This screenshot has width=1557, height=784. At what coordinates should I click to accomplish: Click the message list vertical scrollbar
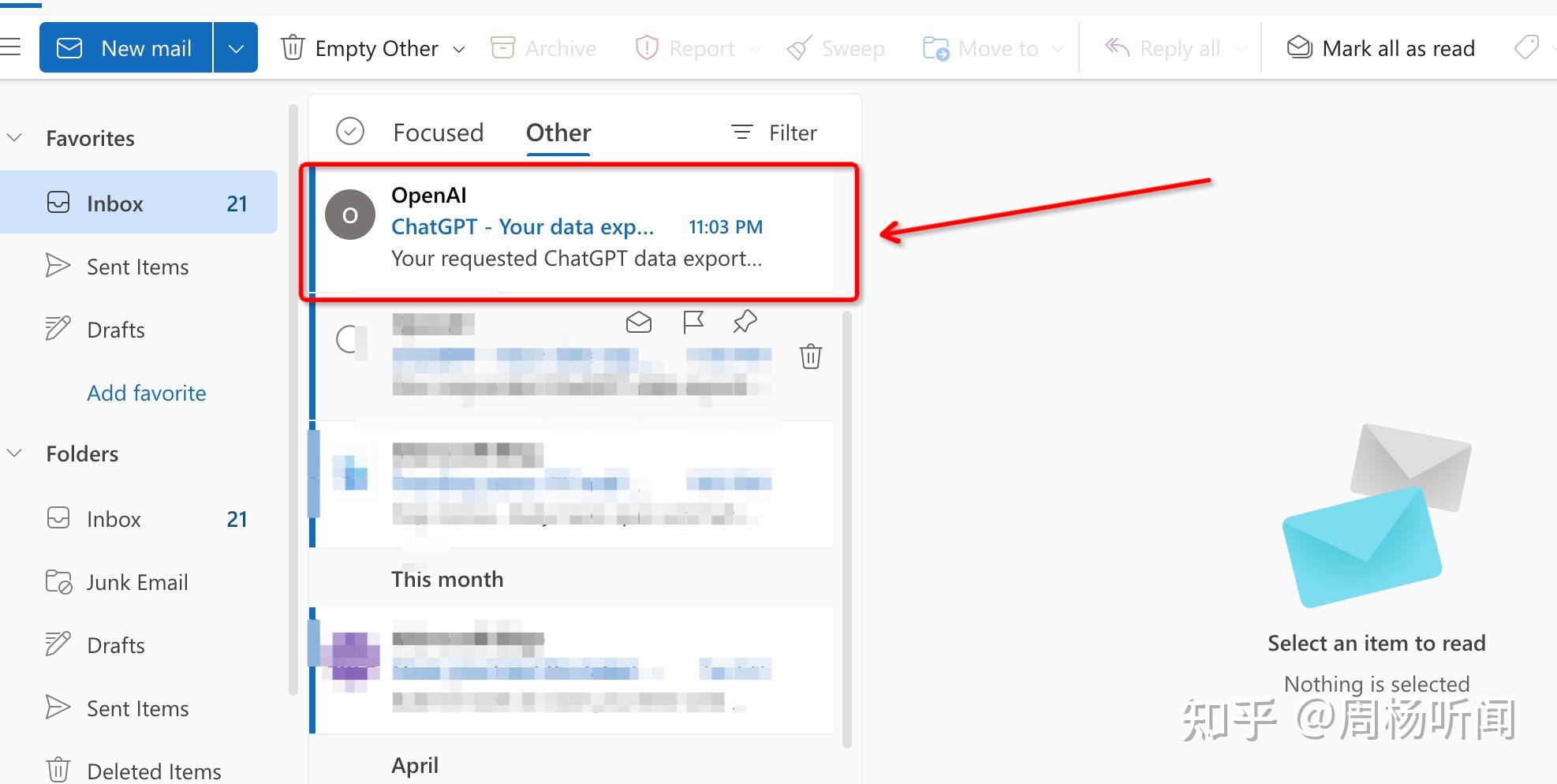(847, 528)
